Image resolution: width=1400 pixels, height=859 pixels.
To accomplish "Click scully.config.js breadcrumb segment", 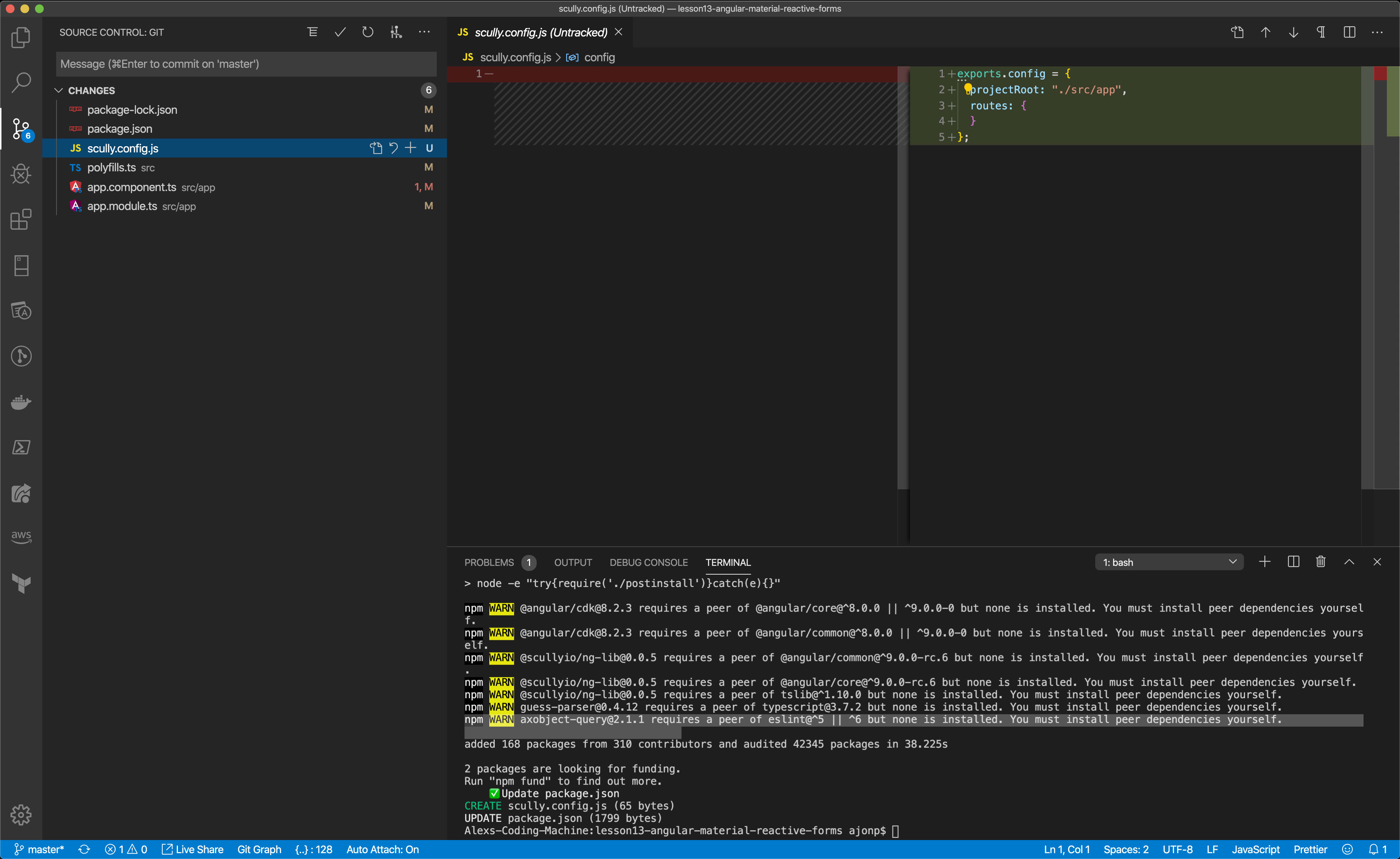I will click(516, 57).
